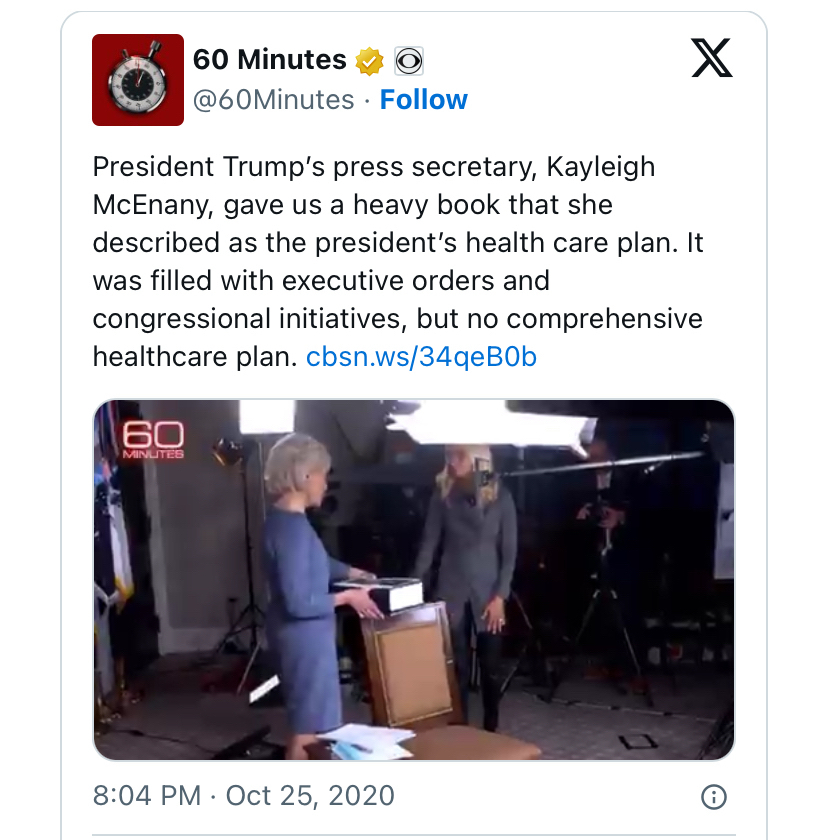Click the bright studio light panel in video

490,422
